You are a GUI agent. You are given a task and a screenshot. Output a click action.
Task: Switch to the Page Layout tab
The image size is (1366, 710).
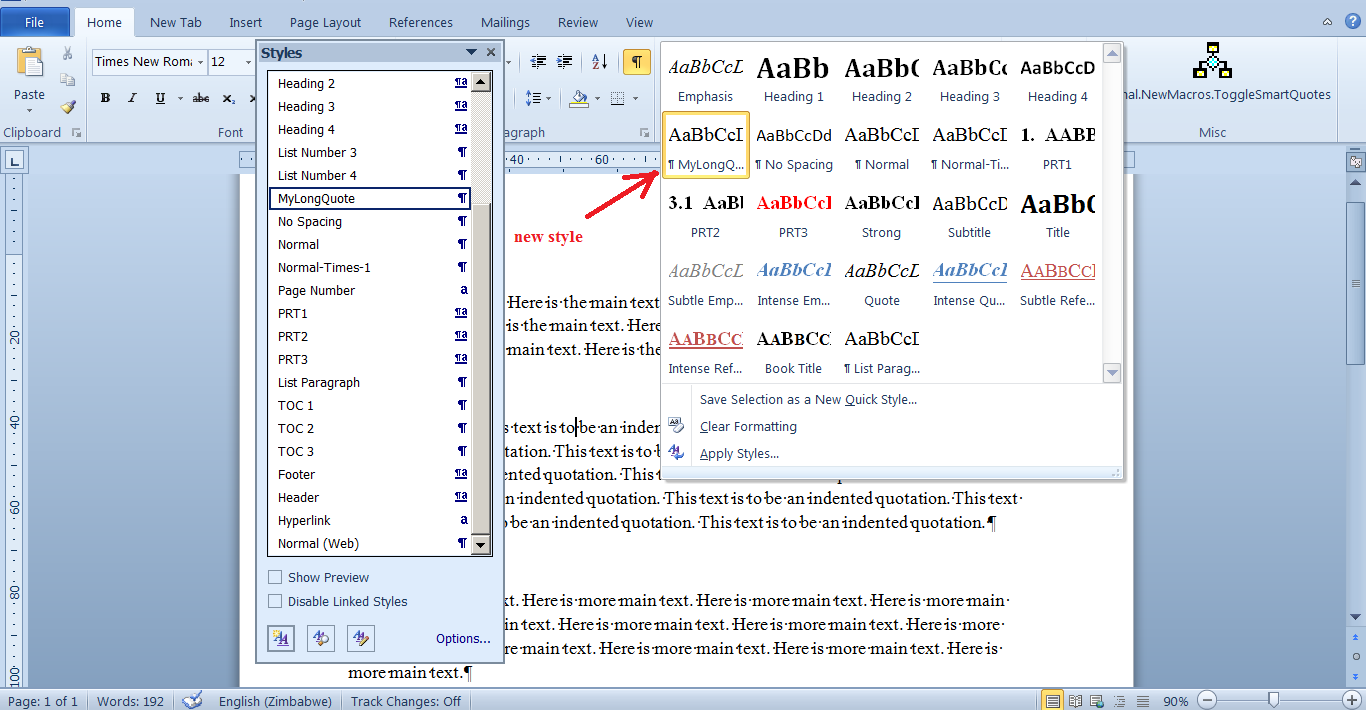pyautogui.click(x=325, y=22)
